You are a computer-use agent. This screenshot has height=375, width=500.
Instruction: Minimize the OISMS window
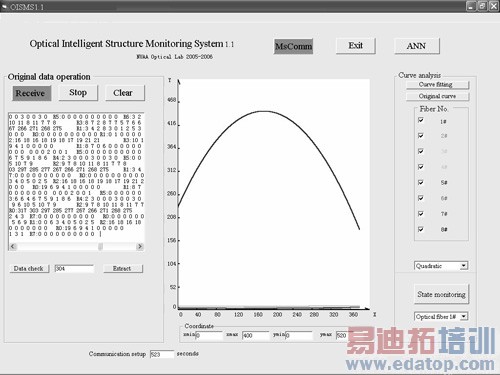coord(471,6)
